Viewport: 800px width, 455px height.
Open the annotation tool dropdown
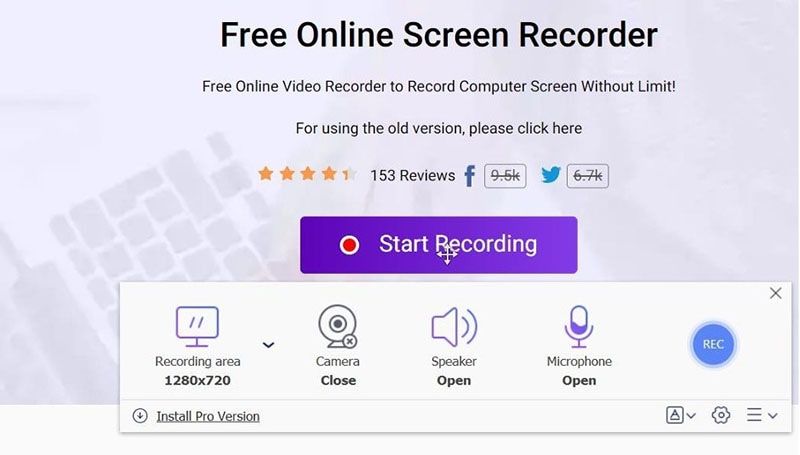[x=681, y=415]
